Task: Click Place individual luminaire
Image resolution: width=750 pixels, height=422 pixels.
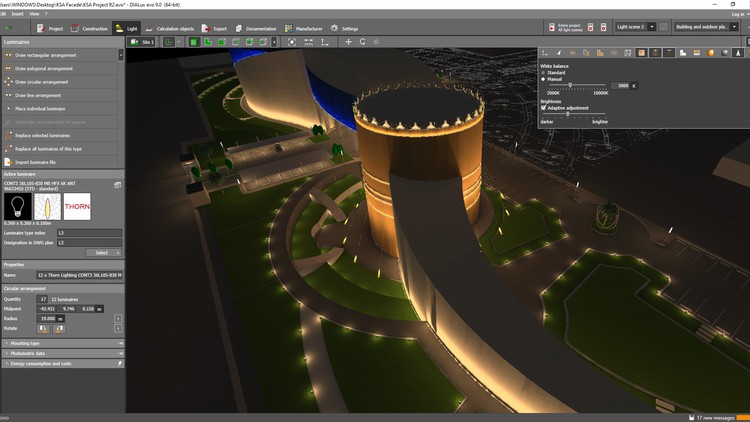Action: coord(42,108)
